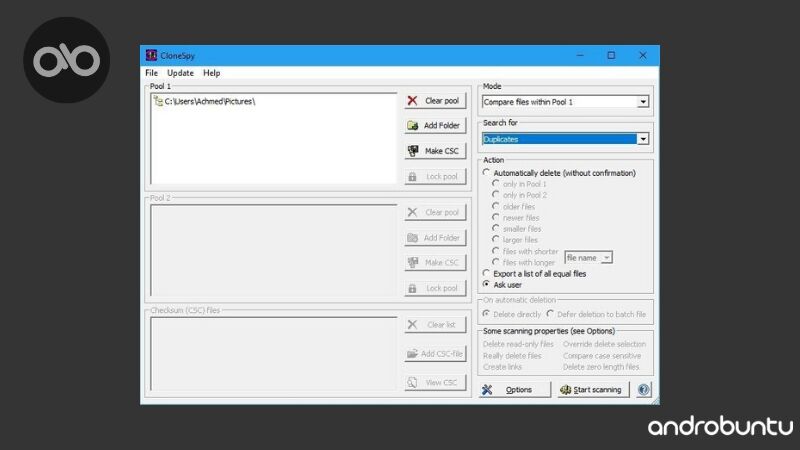Click the Compare case sensitive property
The image size is (800, 450).
click(x=602, y=356)
